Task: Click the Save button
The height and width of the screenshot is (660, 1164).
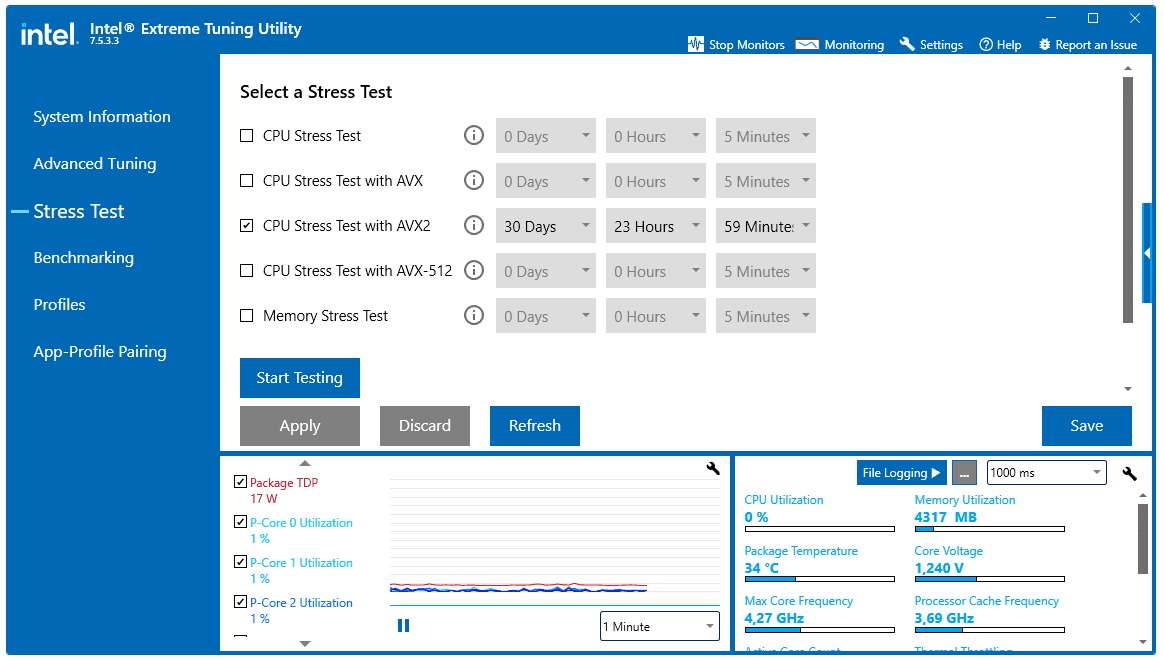Action: click(1087, 425)
